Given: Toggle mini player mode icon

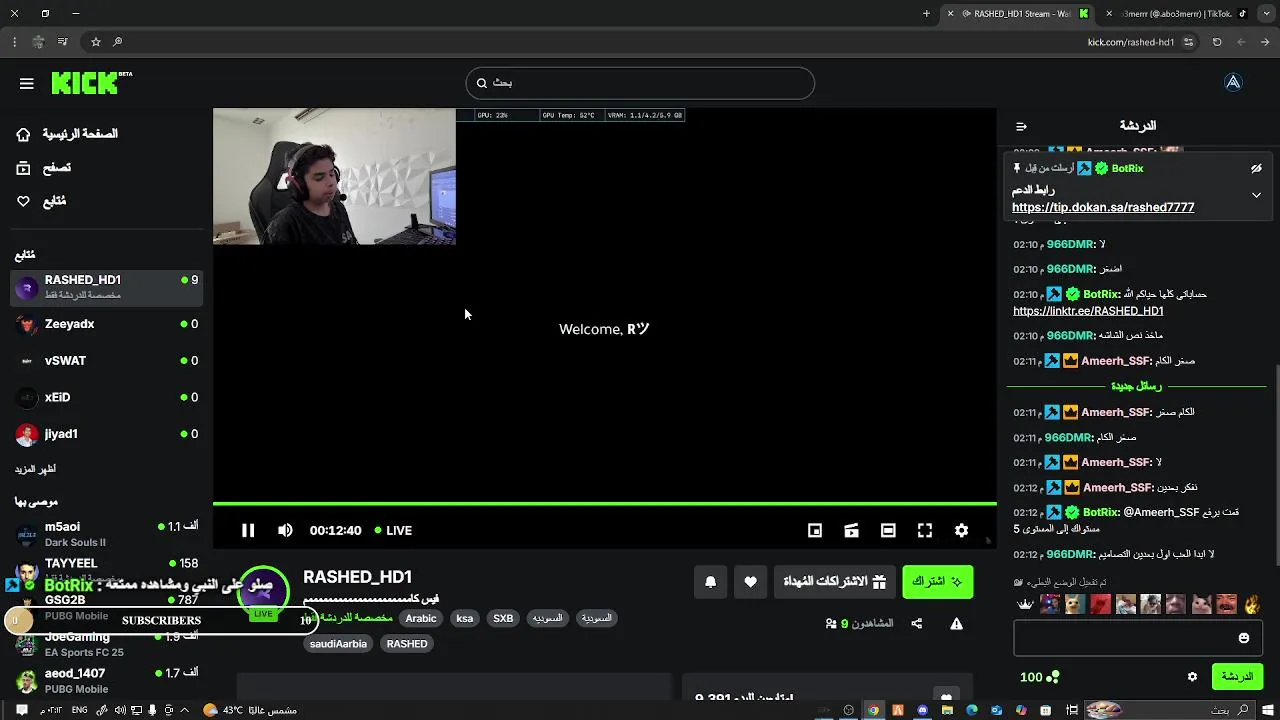Looking at the screenshot, I should (x=815, y=530).
